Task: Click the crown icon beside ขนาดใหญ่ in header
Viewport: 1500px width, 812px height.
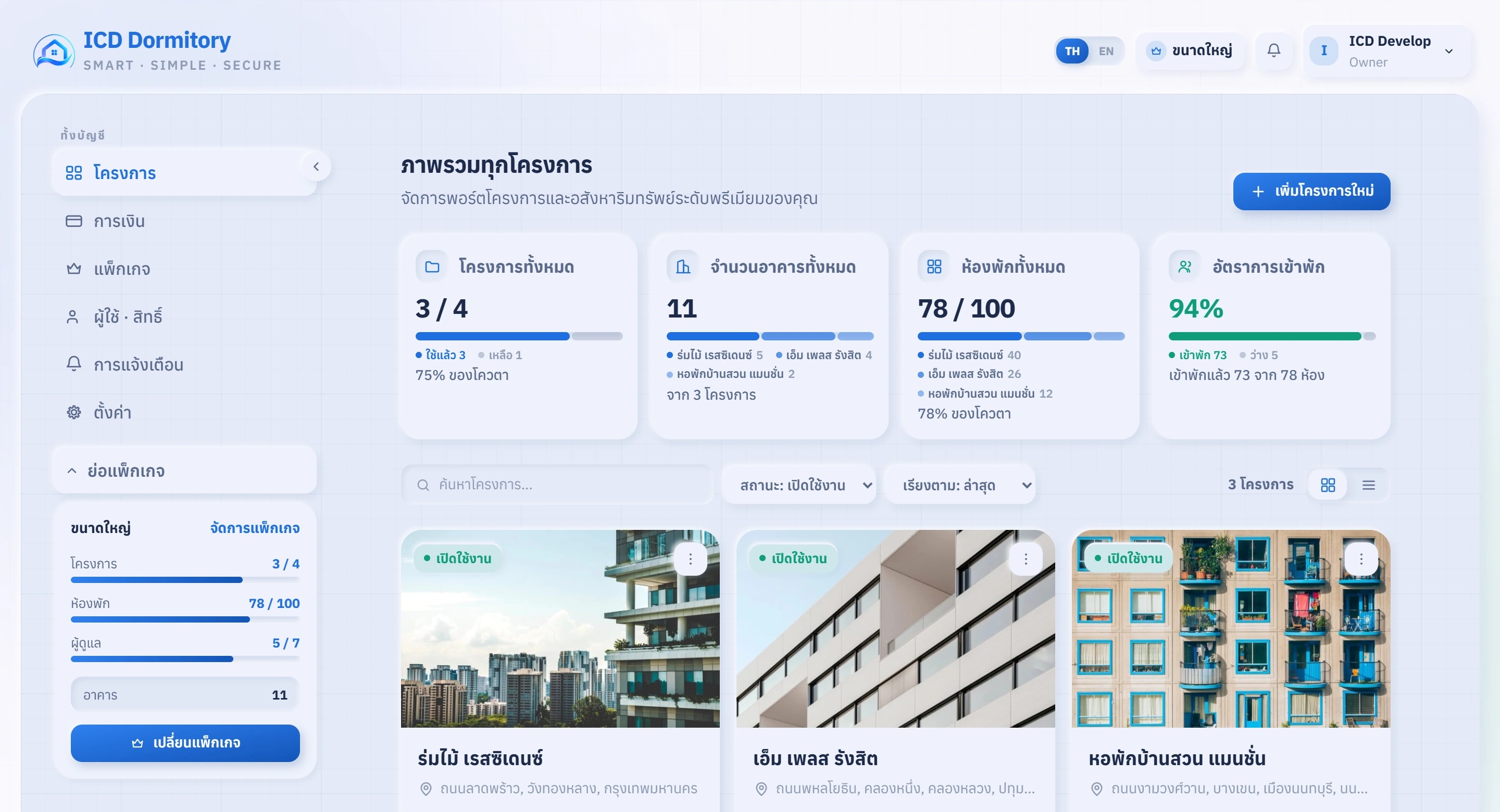Action: 1156,51
